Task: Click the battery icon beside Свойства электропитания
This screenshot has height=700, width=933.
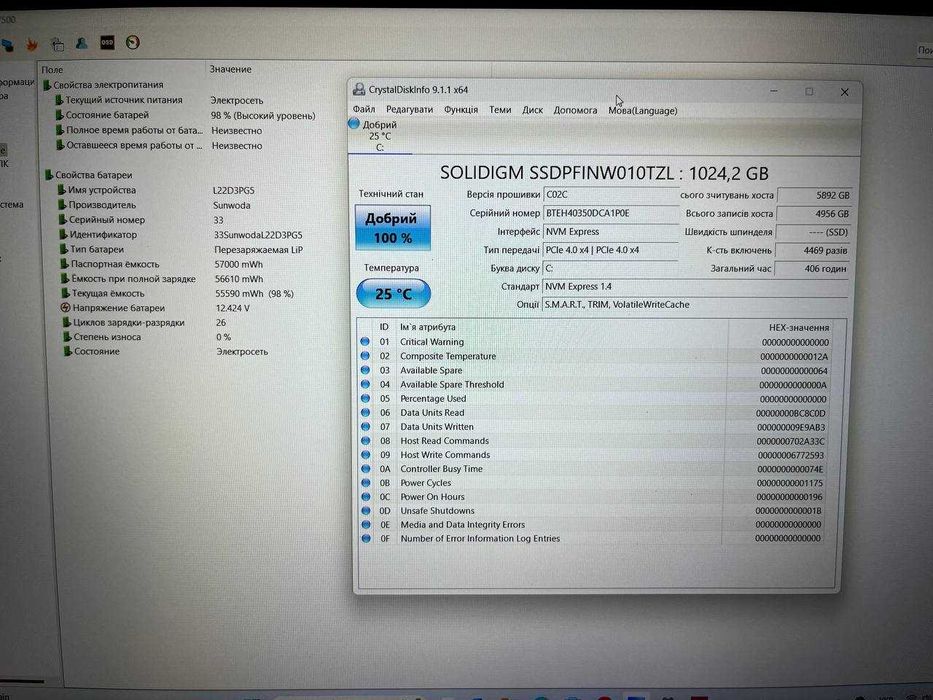Action: click(x=47, y=85)
